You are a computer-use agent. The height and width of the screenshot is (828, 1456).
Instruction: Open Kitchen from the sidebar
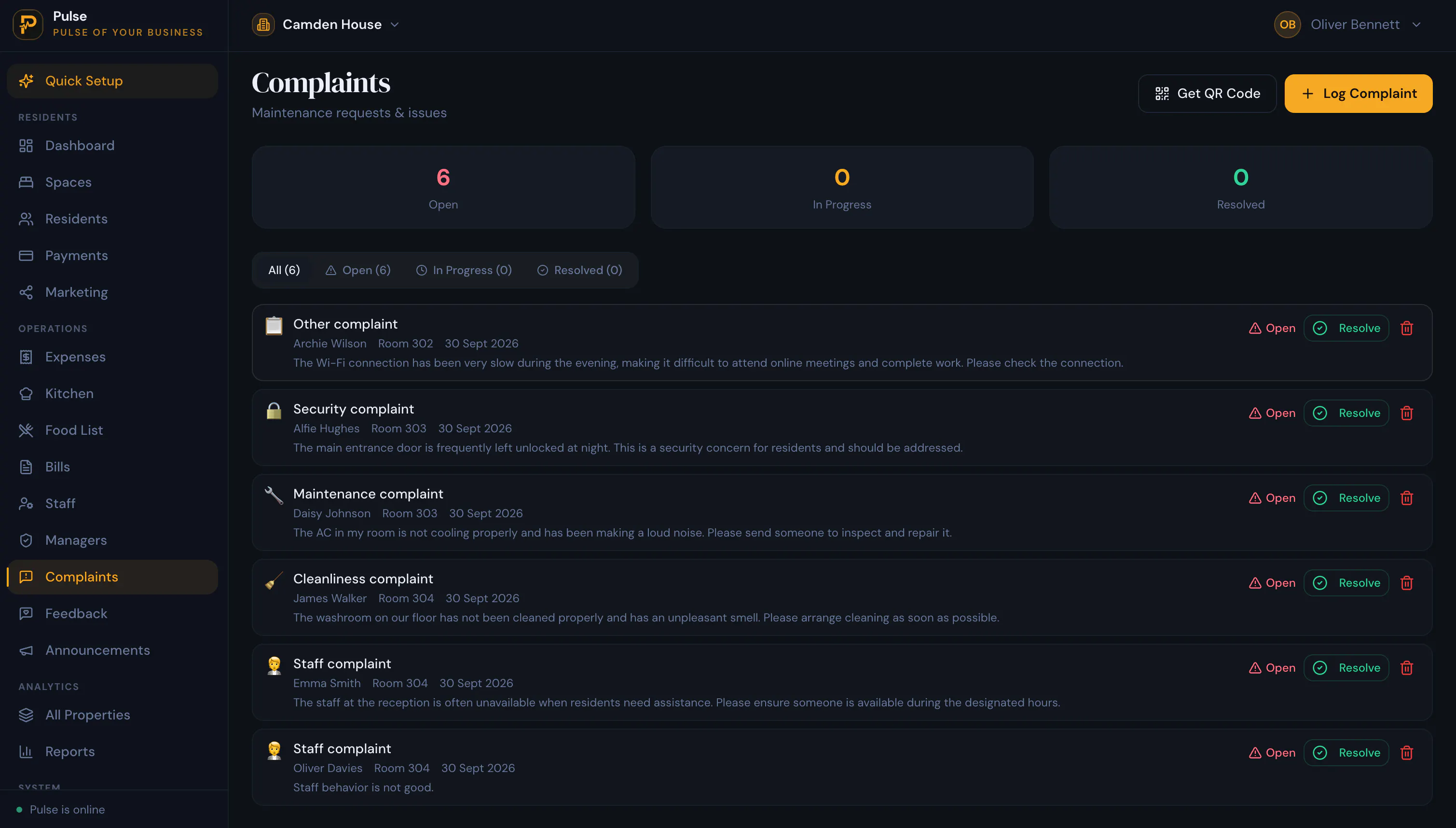[x=112, y=394]
